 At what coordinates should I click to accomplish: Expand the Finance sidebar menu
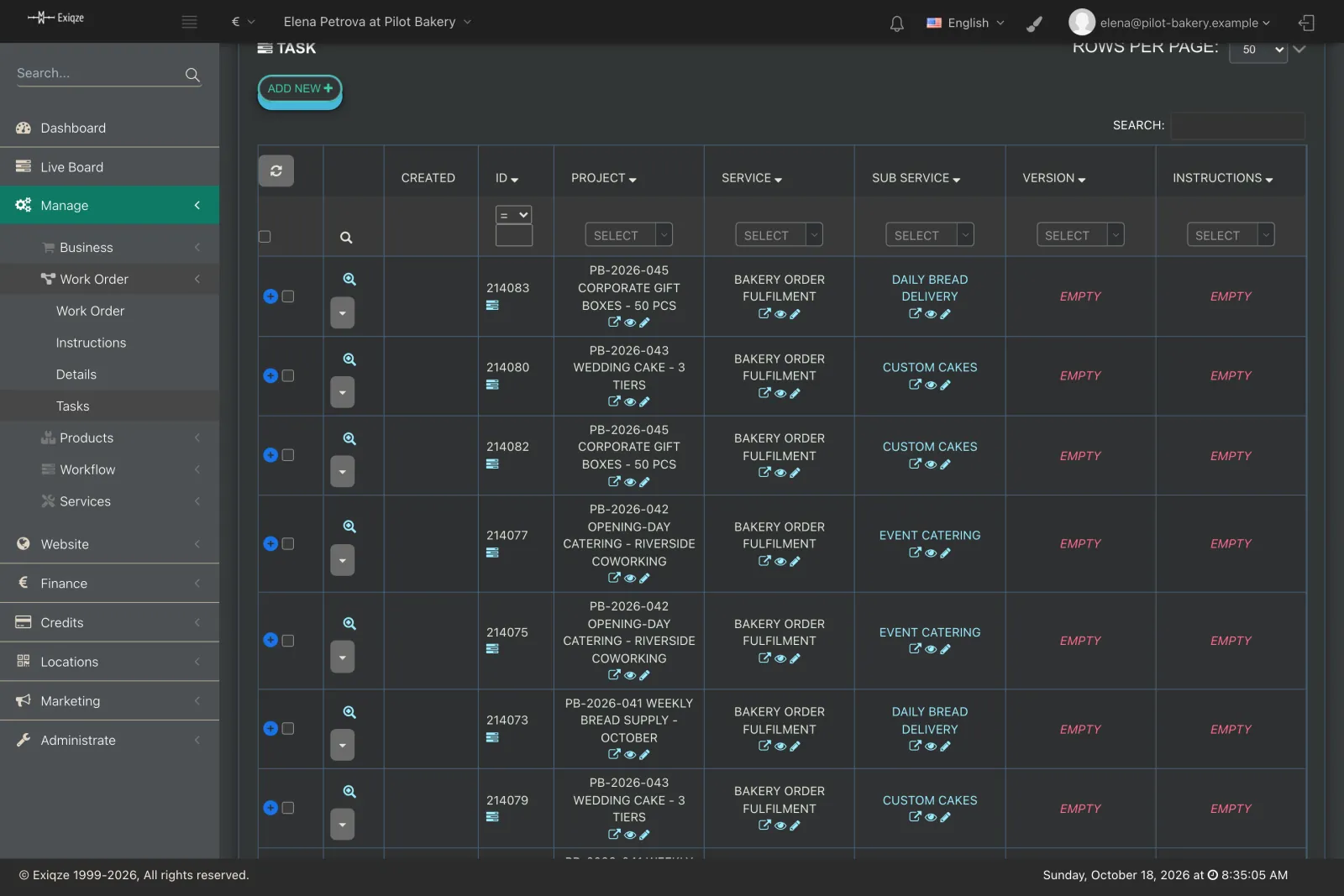tap(109, 583)
